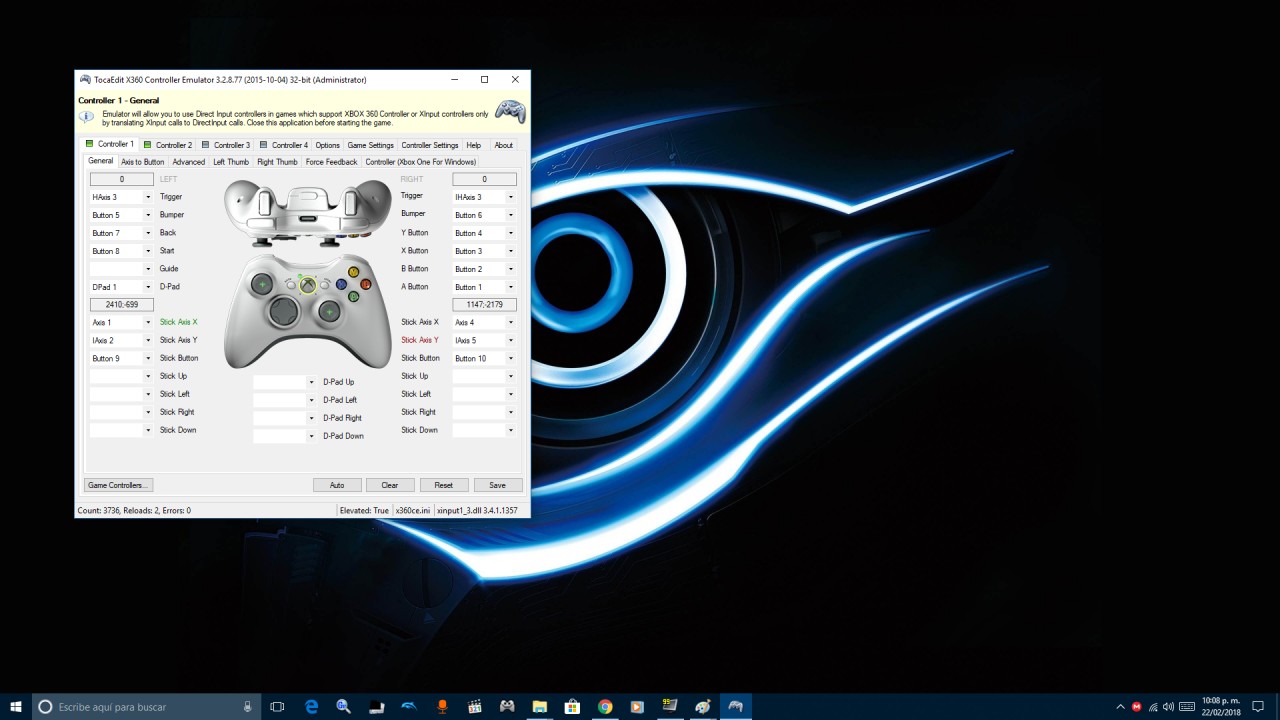Expand the right Bumper Button 6 dropdown
This screenshot has width=1280, height=720.
tap(484, 215)
